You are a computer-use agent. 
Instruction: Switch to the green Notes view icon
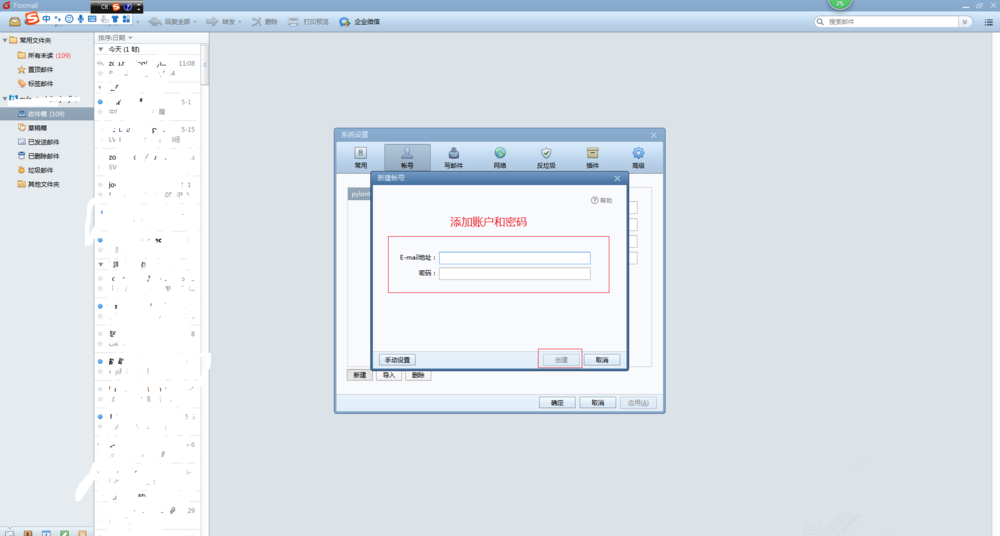64,533
